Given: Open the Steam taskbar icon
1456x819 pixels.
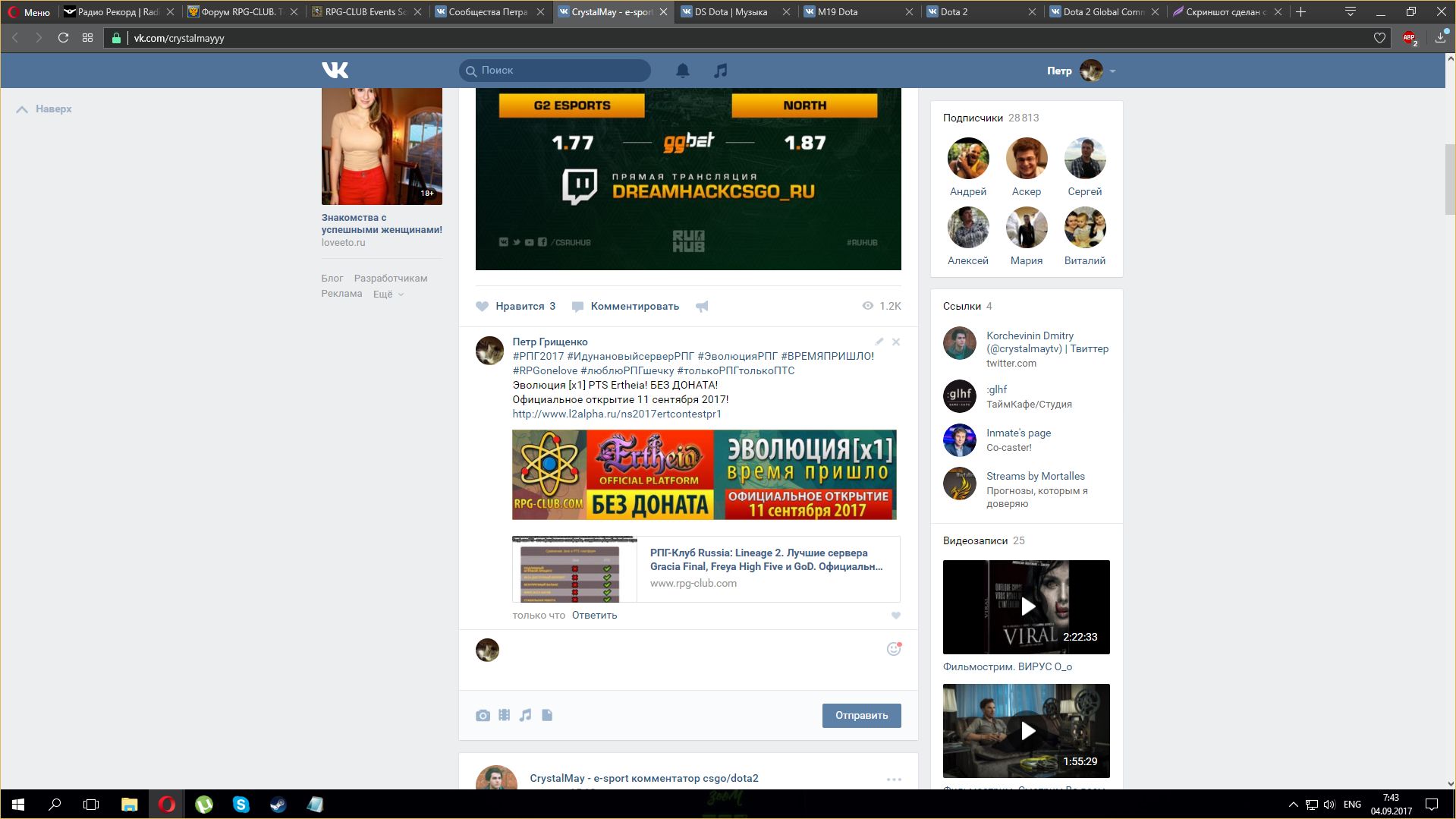Looking at the screenshot, I should point(278,805).
